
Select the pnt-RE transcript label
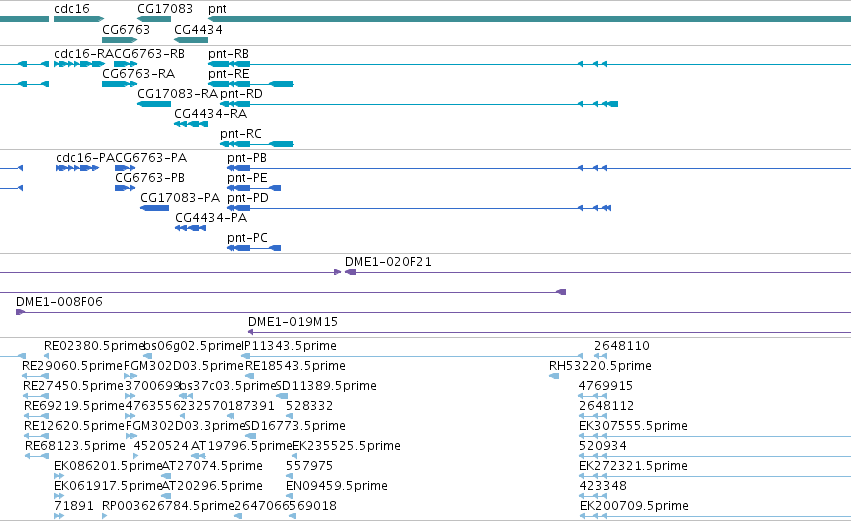(228, 73)
